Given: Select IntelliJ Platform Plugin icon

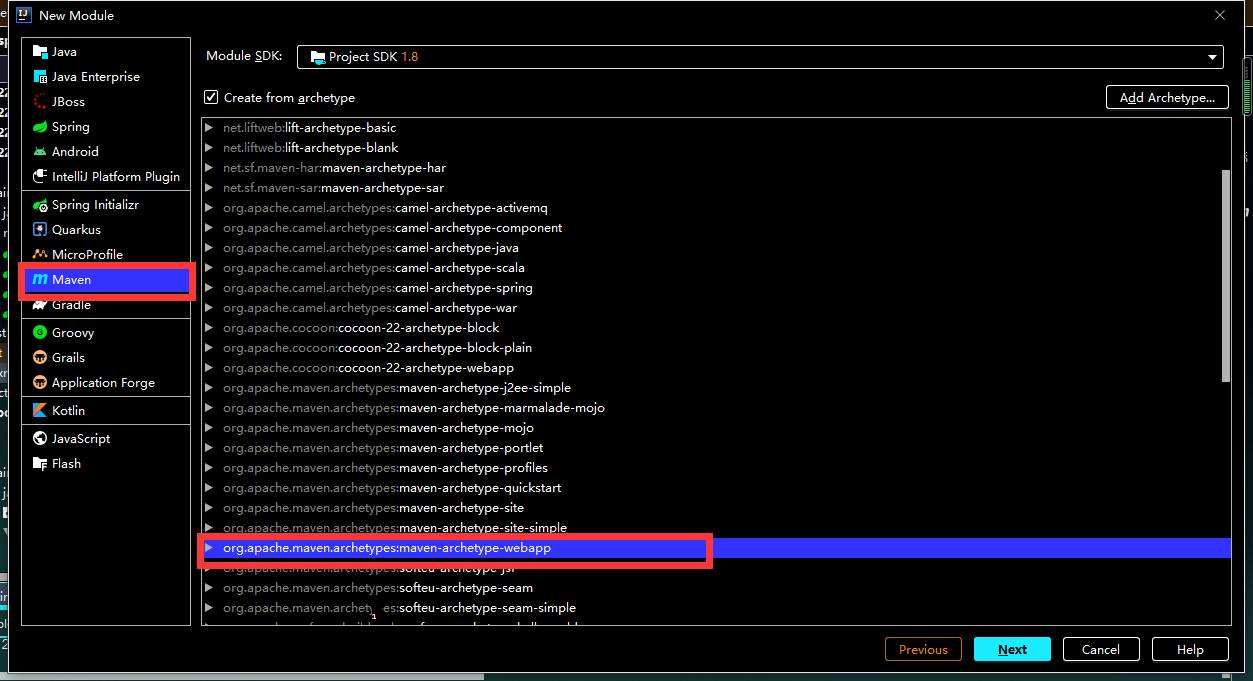Looking at the screenshot, I should tap(40, 177).
